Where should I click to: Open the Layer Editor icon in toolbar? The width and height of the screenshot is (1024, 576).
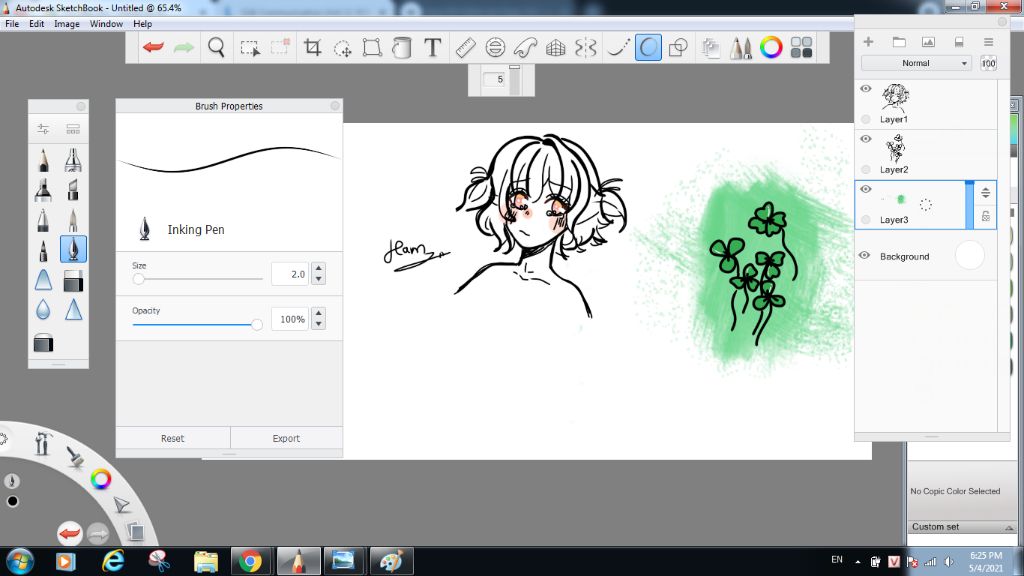click(x=711, y=47)
